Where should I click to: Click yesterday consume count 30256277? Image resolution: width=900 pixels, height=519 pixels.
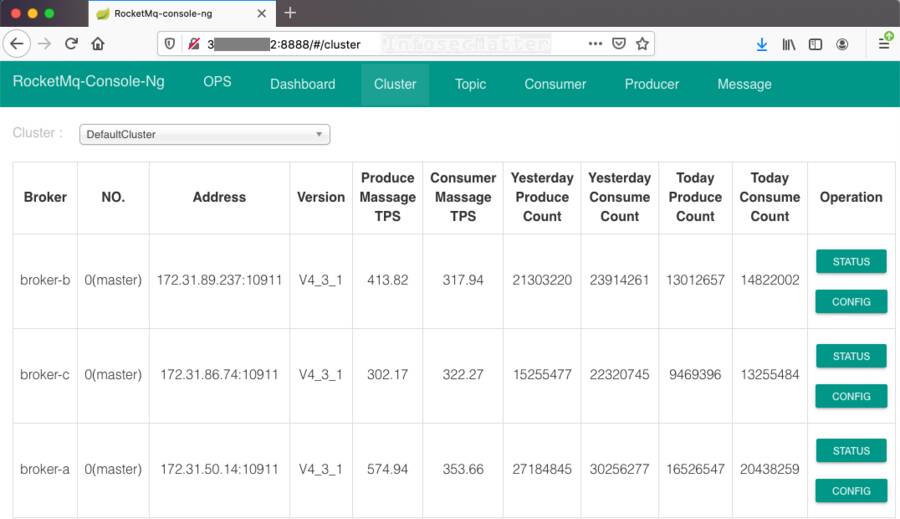619,470
